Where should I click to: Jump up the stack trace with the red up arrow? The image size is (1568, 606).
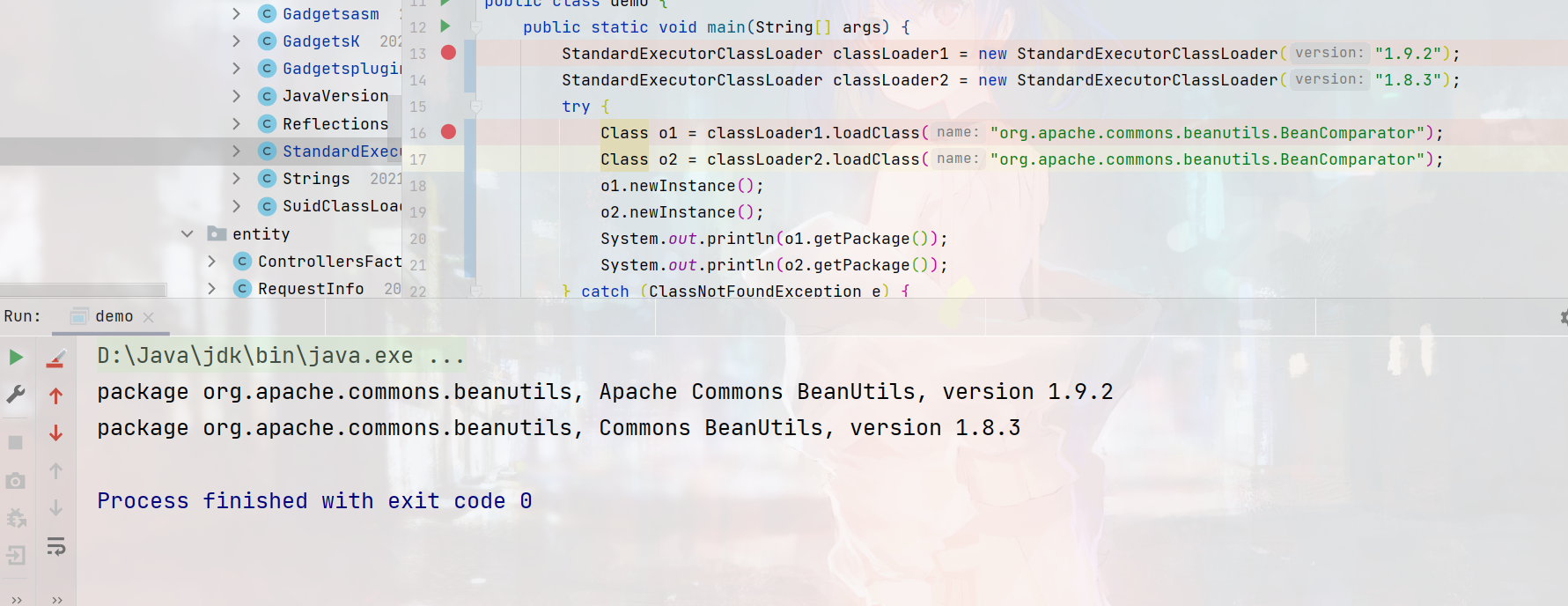pyautogui.click(x=55, y=396)
